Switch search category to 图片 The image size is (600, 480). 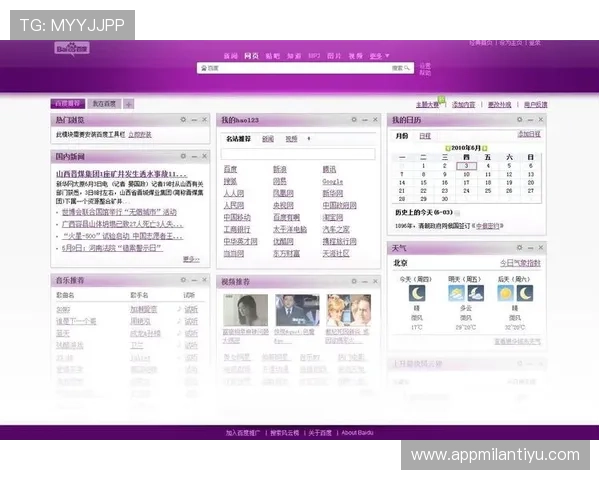pyautogui.click(x=334, y=56)
